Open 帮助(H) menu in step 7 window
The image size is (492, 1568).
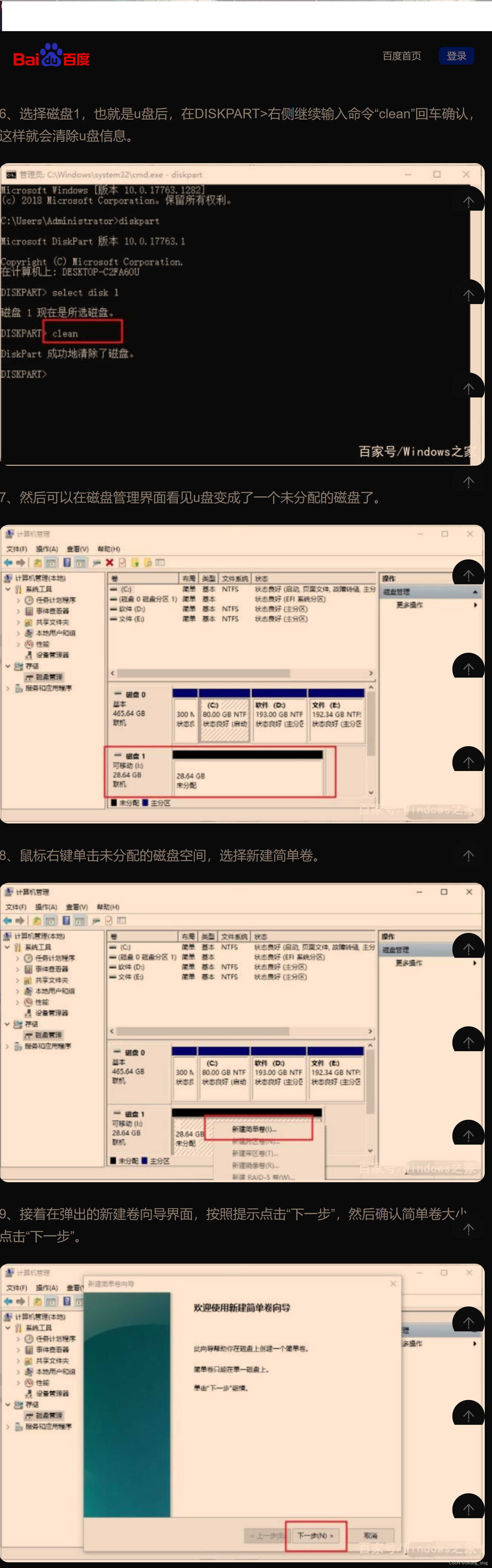(108, 548)
